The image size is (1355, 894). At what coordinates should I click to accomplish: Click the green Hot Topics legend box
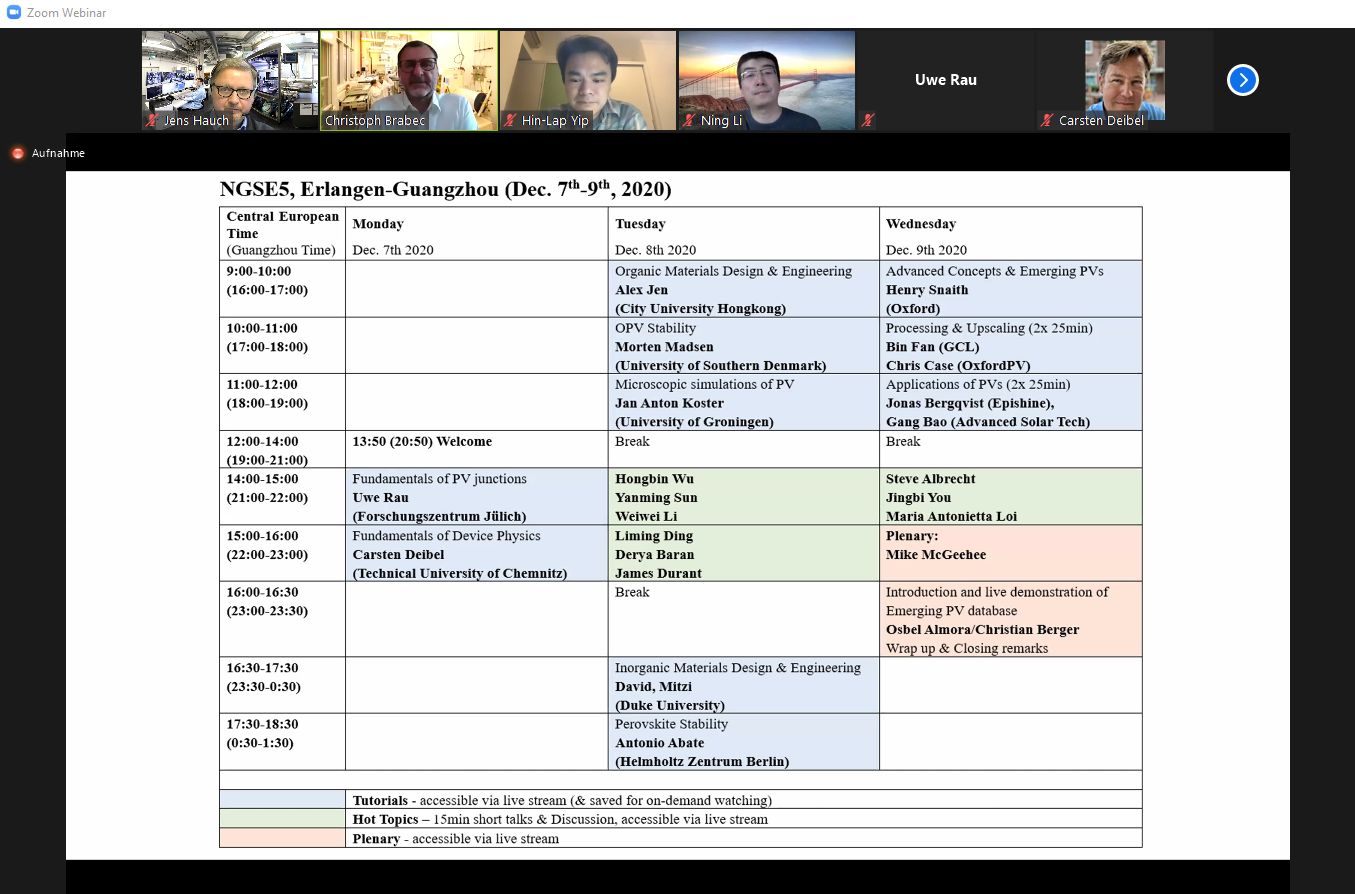tap(282, 819)
